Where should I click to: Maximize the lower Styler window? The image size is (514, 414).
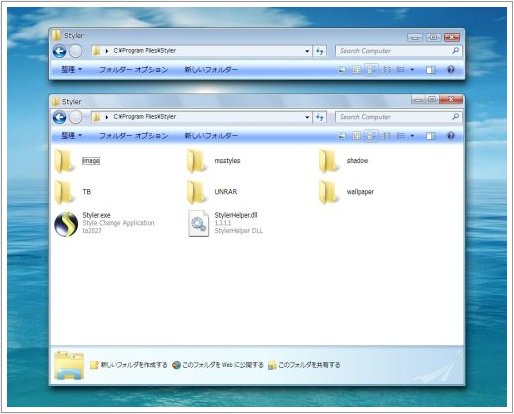pyautogui.click(x=432, y=99)
